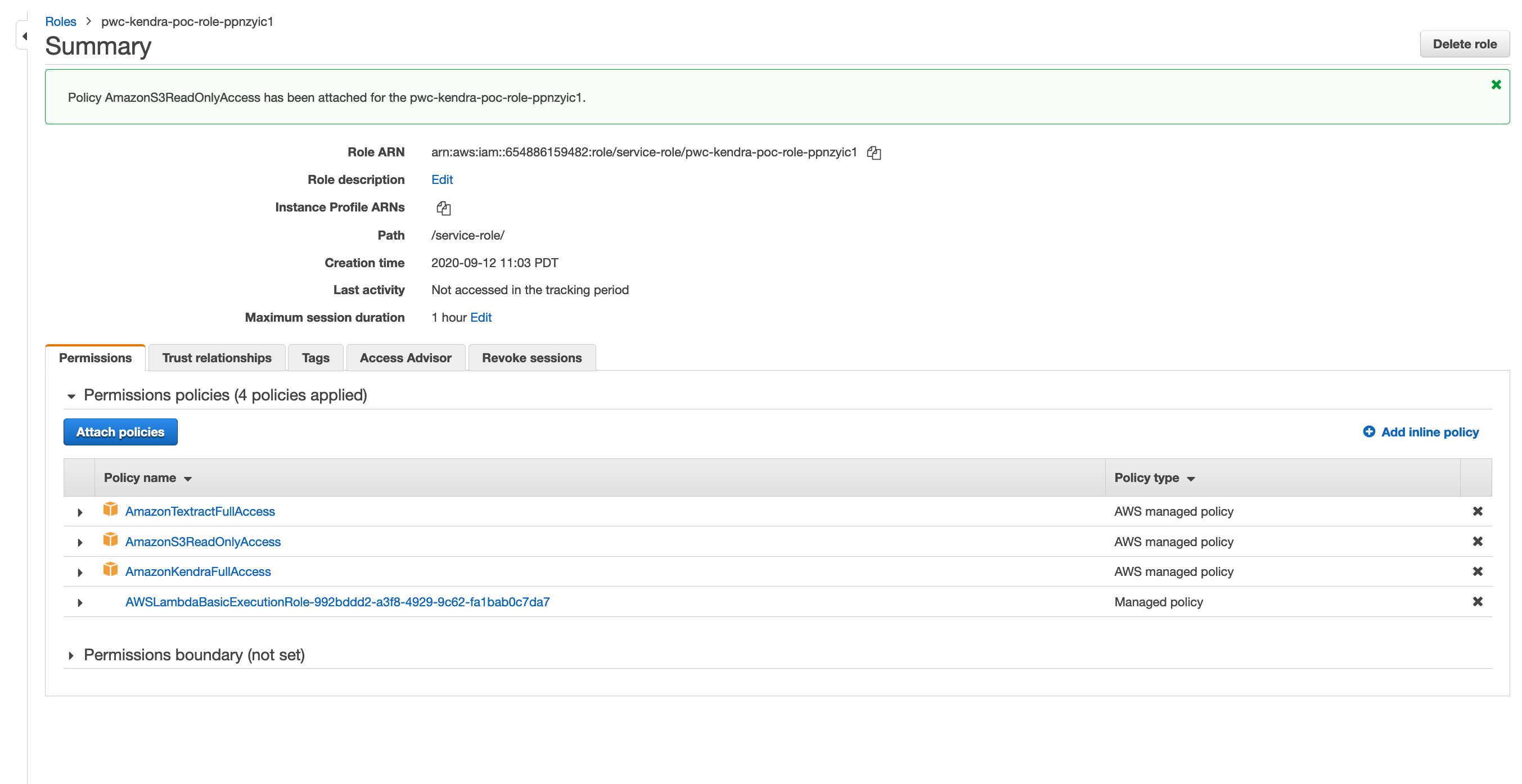Detach AmazonTextractFullAccess policy with X

point(1477,511)
